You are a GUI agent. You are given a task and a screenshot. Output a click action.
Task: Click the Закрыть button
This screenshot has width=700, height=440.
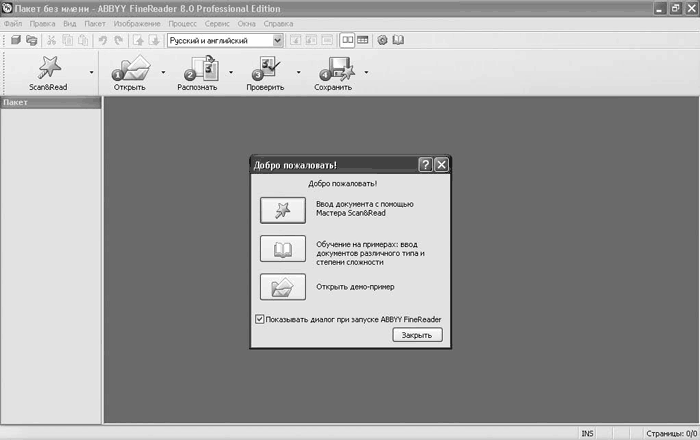[417, 335]
